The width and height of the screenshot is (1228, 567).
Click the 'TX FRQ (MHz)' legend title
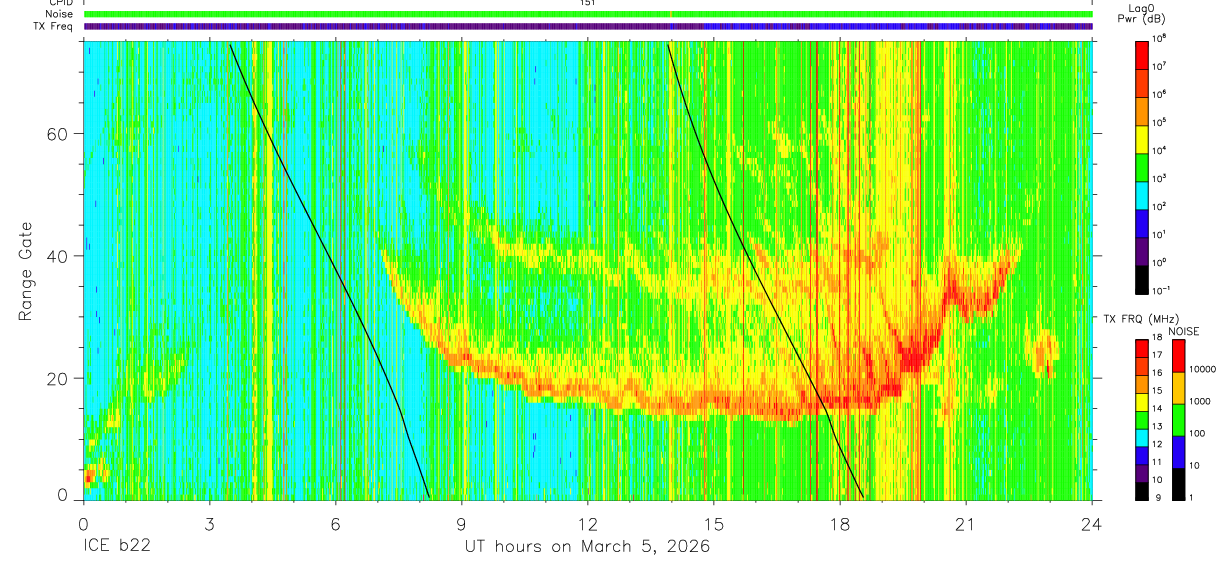point(1140,319)
